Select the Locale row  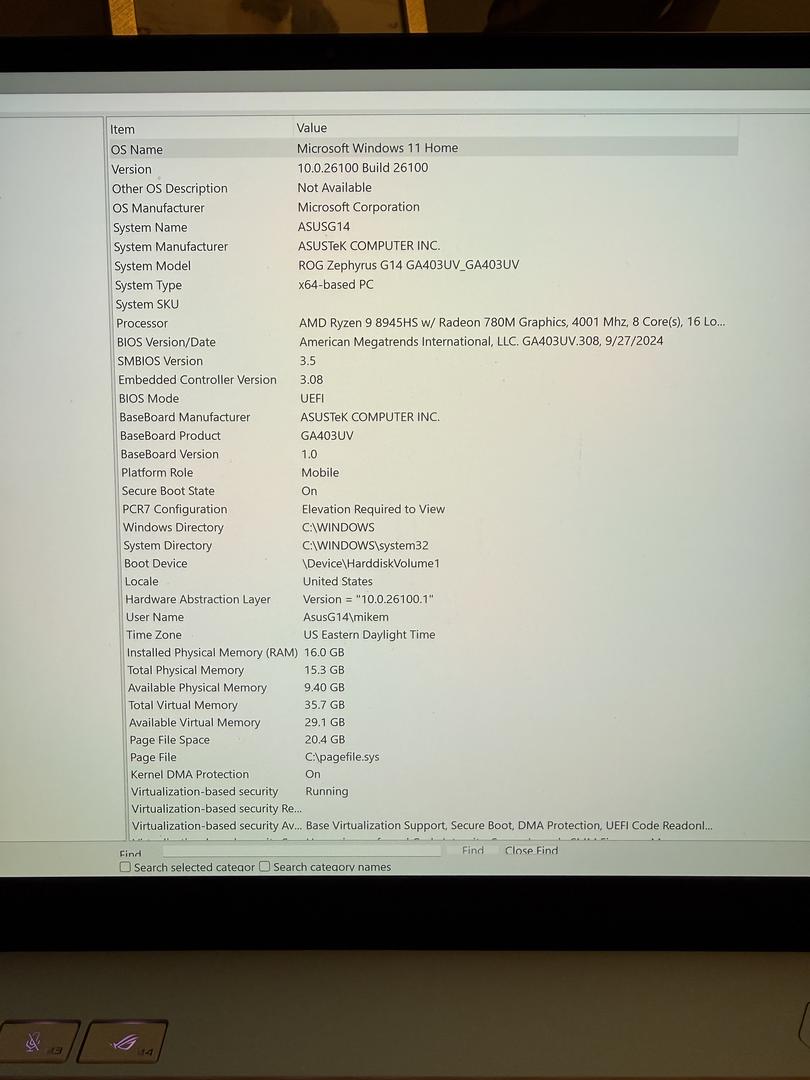pos(424,581)
